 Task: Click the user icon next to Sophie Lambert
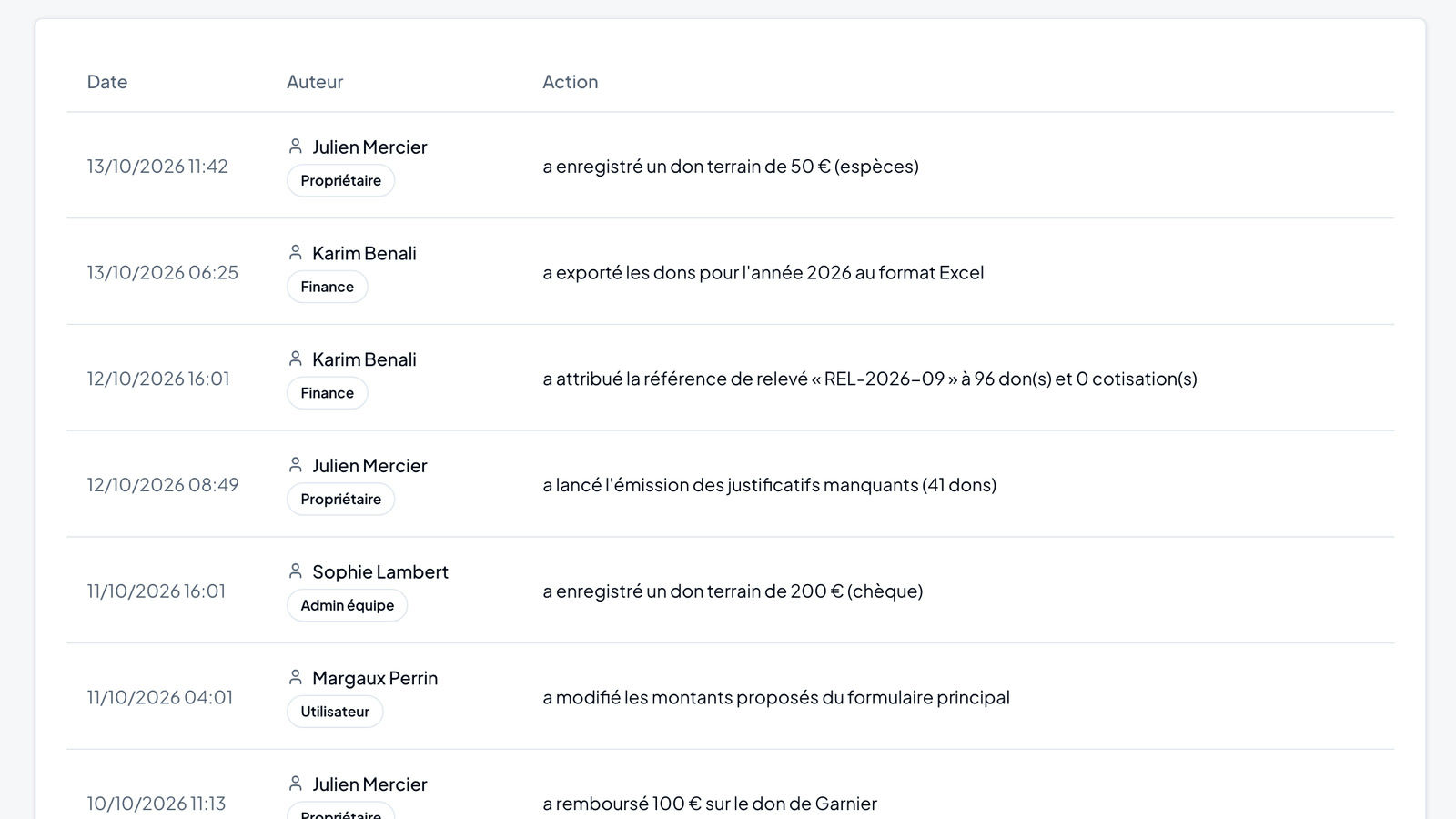tap(295, 571)
